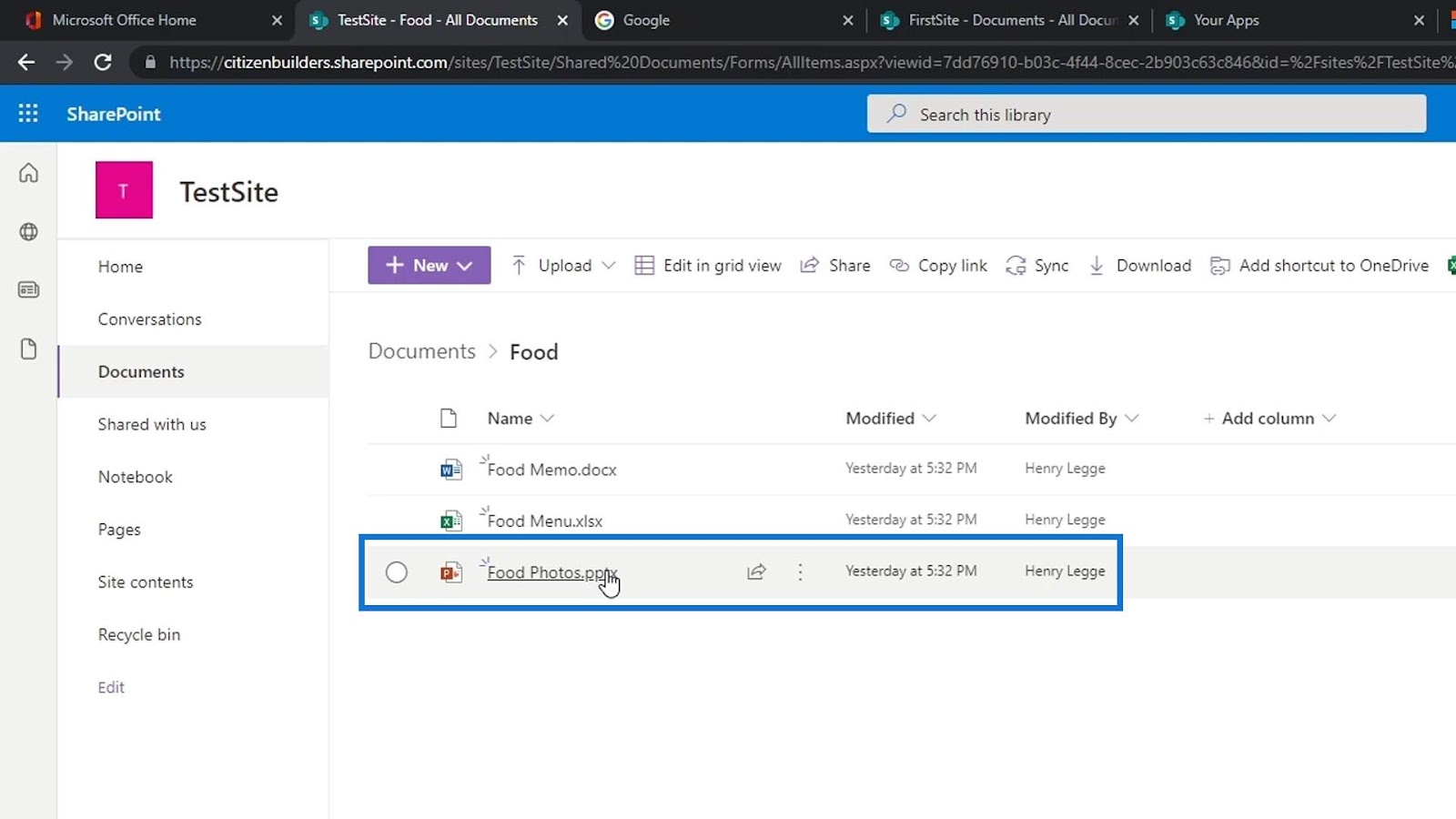Click the Word icon for Food Memo.docx
This screenshot has width=1456, height=819.
coord(450,470)
